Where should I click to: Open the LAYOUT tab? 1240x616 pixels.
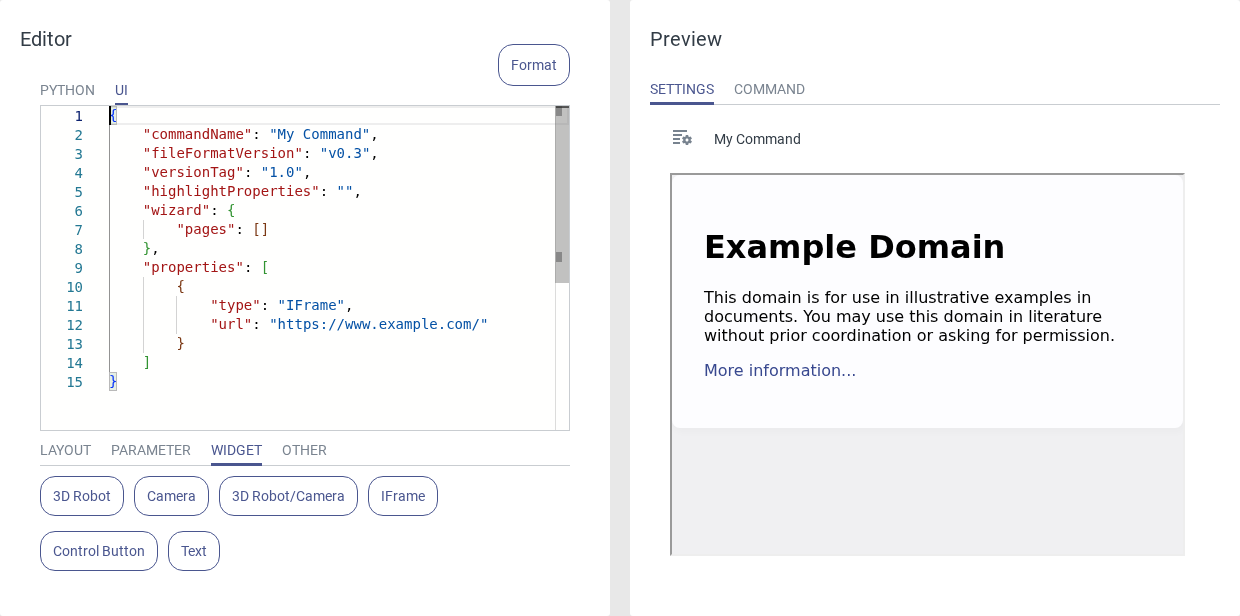[65, 450]
